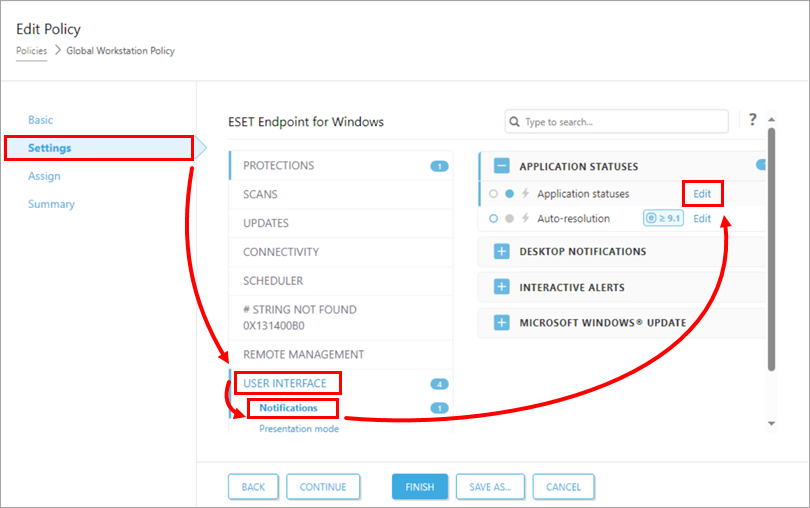Select the blue apply dot for Application statuses
Viewport: 810px width, 508px height.
(510, 194)
